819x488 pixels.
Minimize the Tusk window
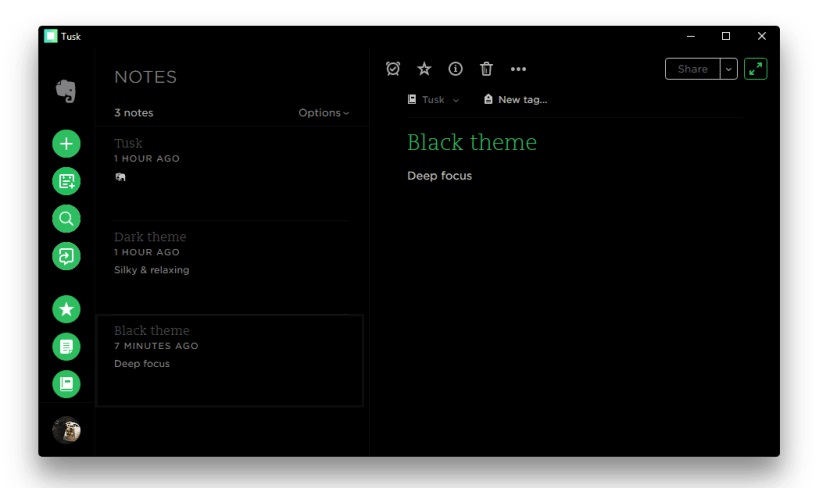(x=691, y=36)
